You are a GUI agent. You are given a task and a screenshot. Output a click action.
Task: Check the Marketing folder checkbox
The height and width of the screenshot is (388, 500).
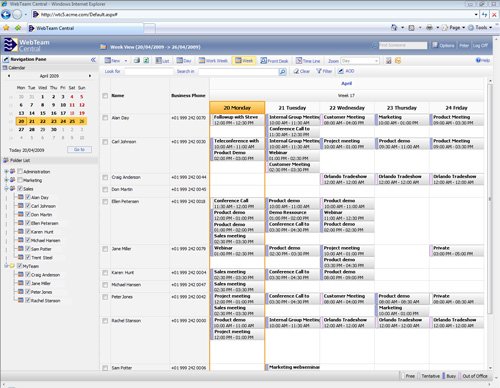coord(20,180)
